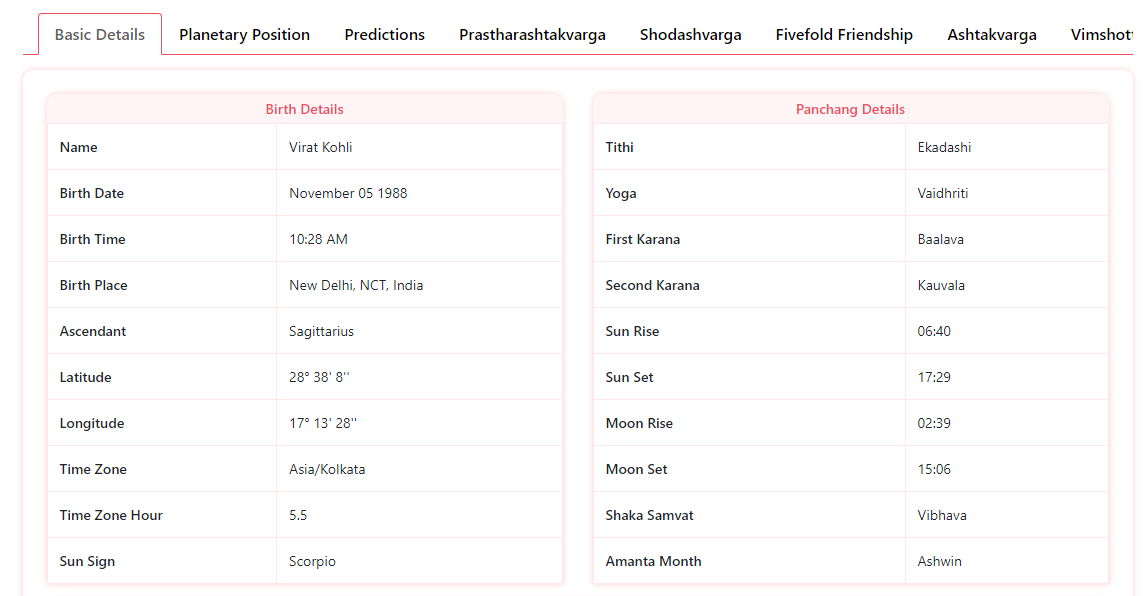
Task: Switch to the Ashtakvarga tab
Action: [x=991, y=35]
